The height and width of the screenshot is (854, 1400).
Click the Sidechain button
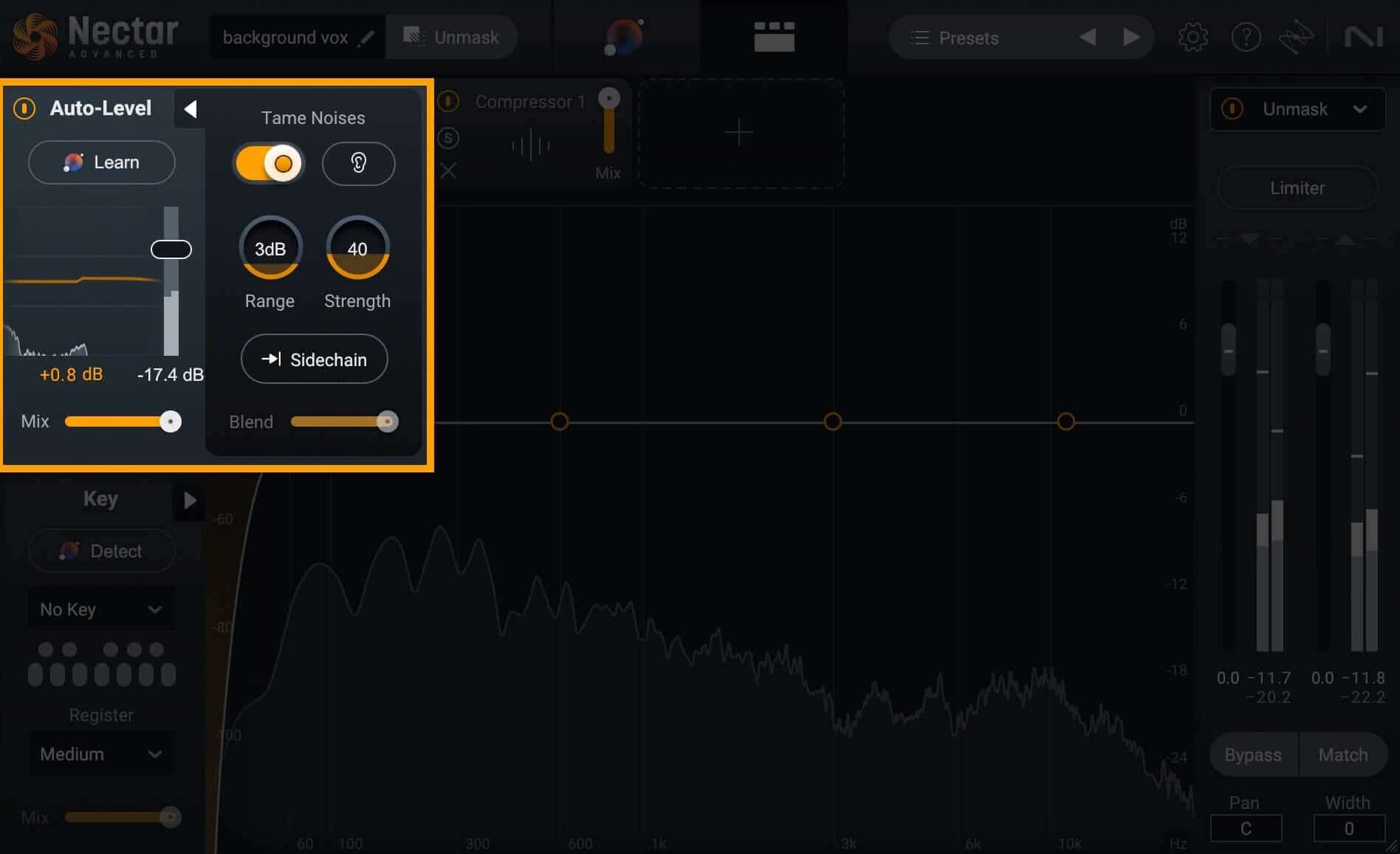(315, 359)
